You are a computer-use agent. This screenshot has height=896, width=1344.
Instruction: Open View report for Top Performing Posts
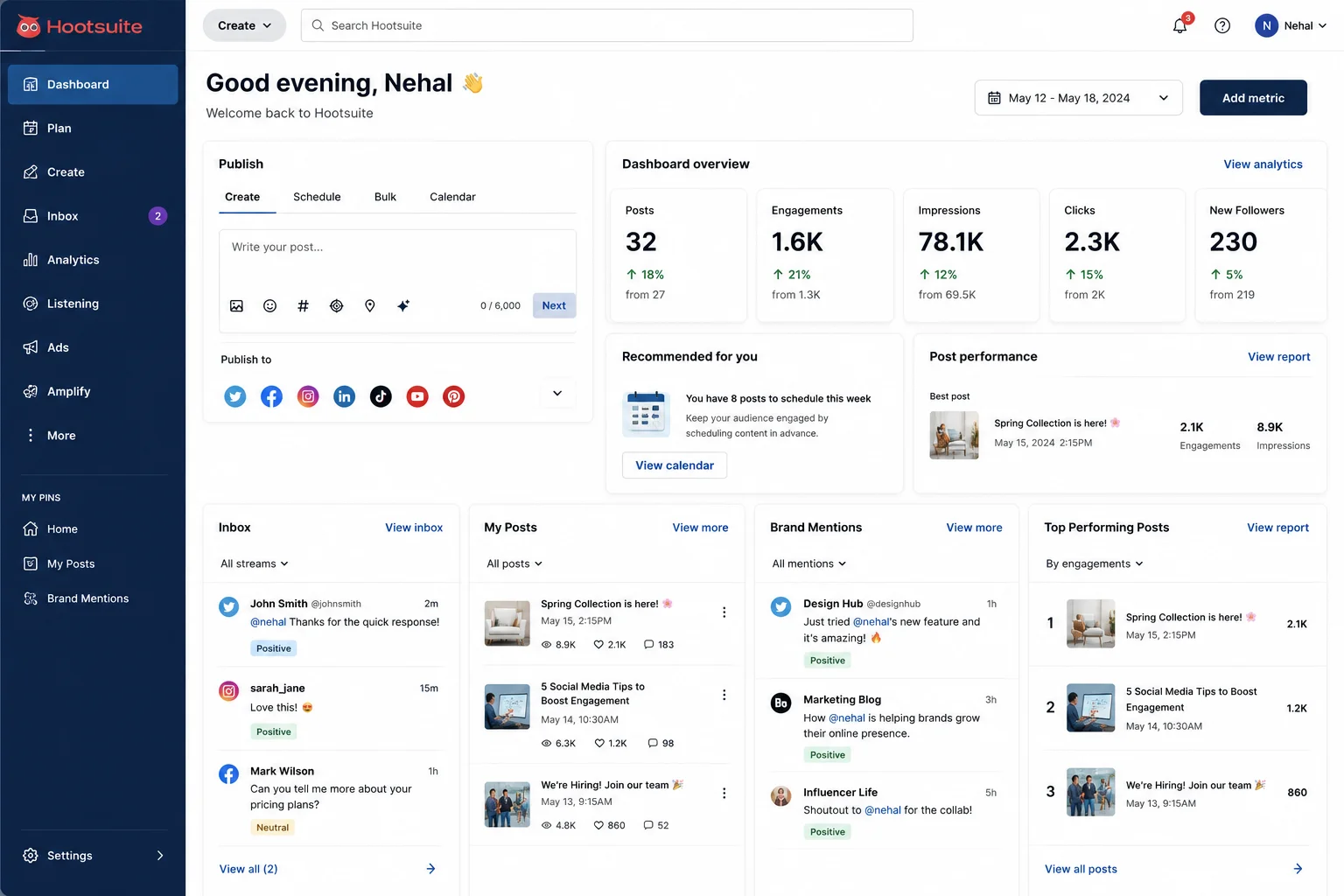pos(1277,528)
